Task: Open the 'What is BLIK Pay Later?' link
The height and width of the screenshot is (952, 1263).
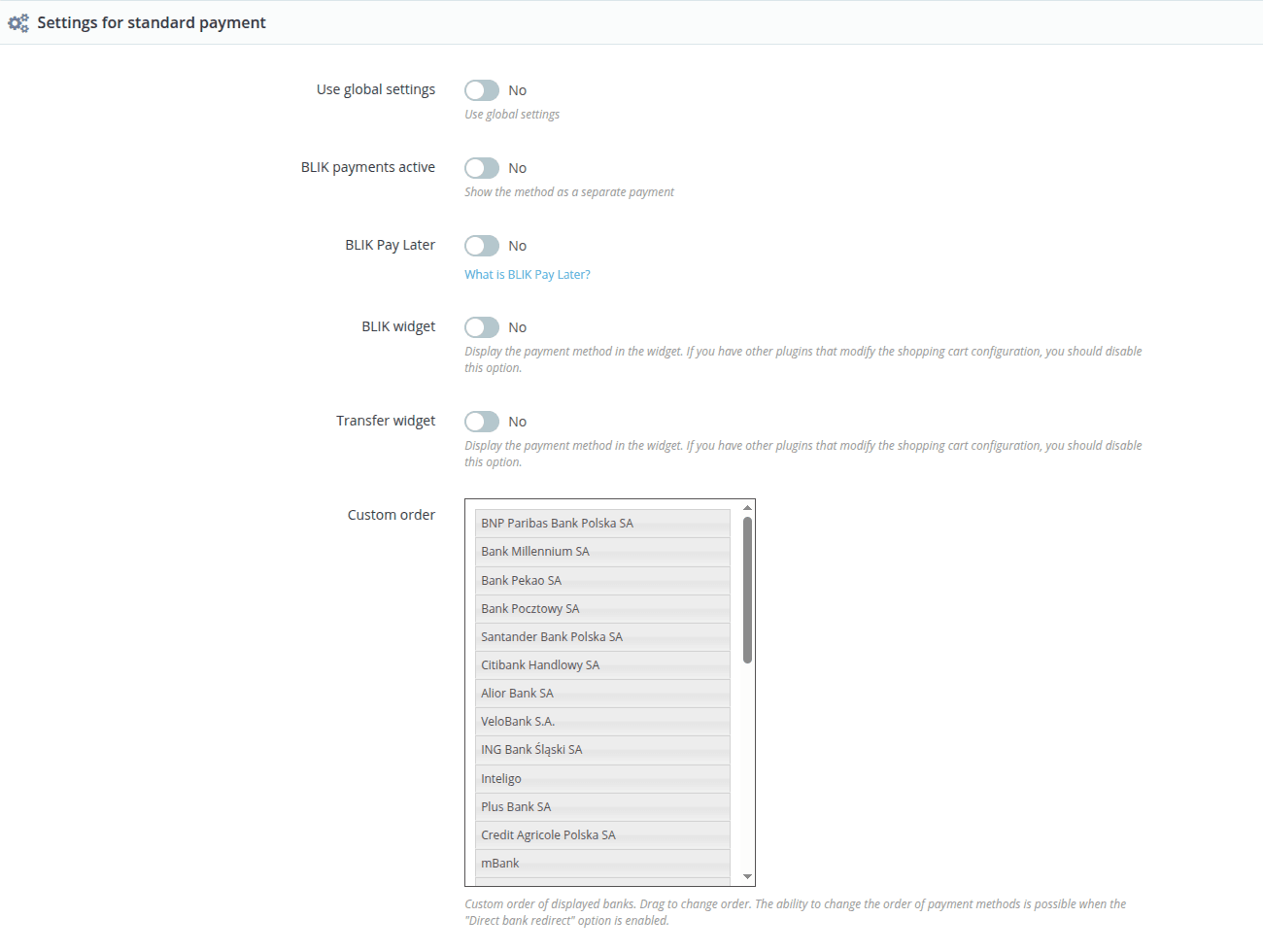Action: tap(527, 275)
